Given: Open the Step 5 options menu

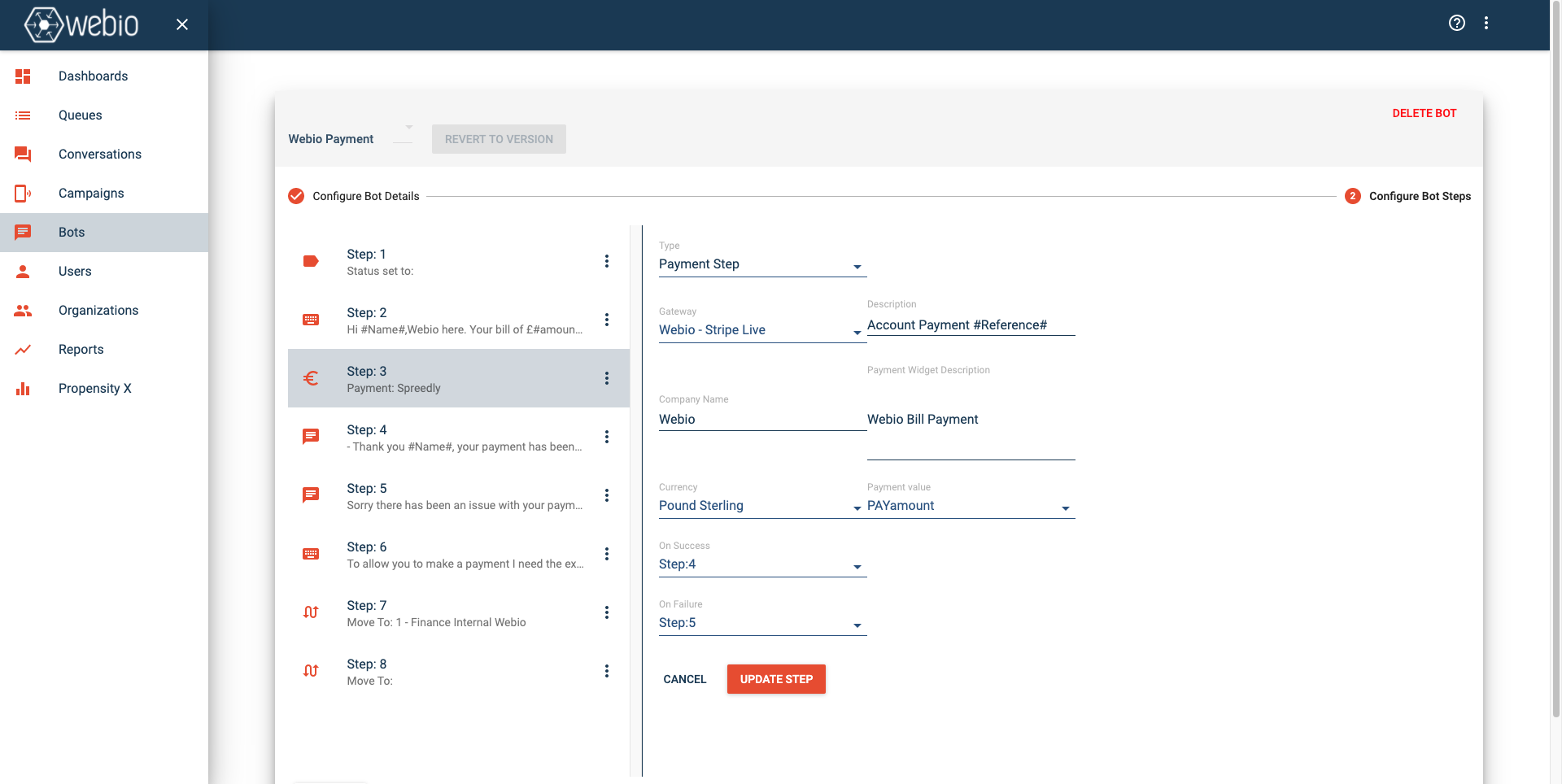Looking at the screenshot, I should (x=607, y=495).
